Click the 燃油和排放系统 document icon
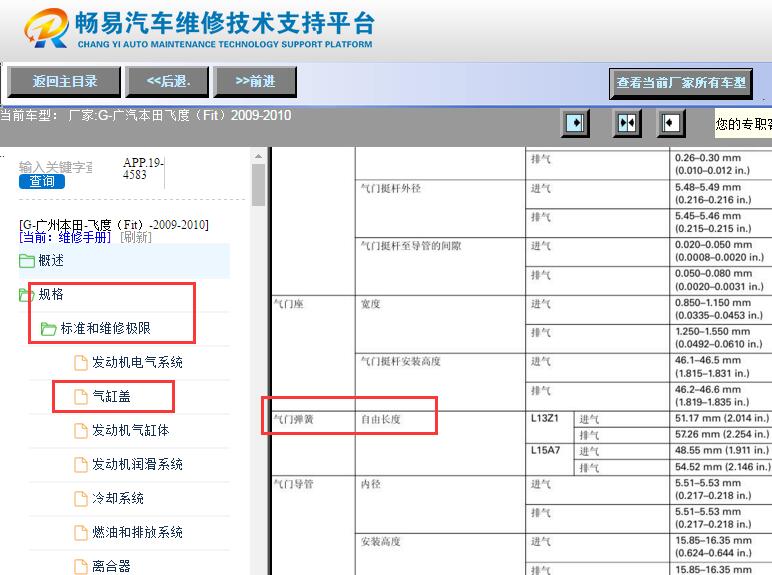 pos(81,533)
